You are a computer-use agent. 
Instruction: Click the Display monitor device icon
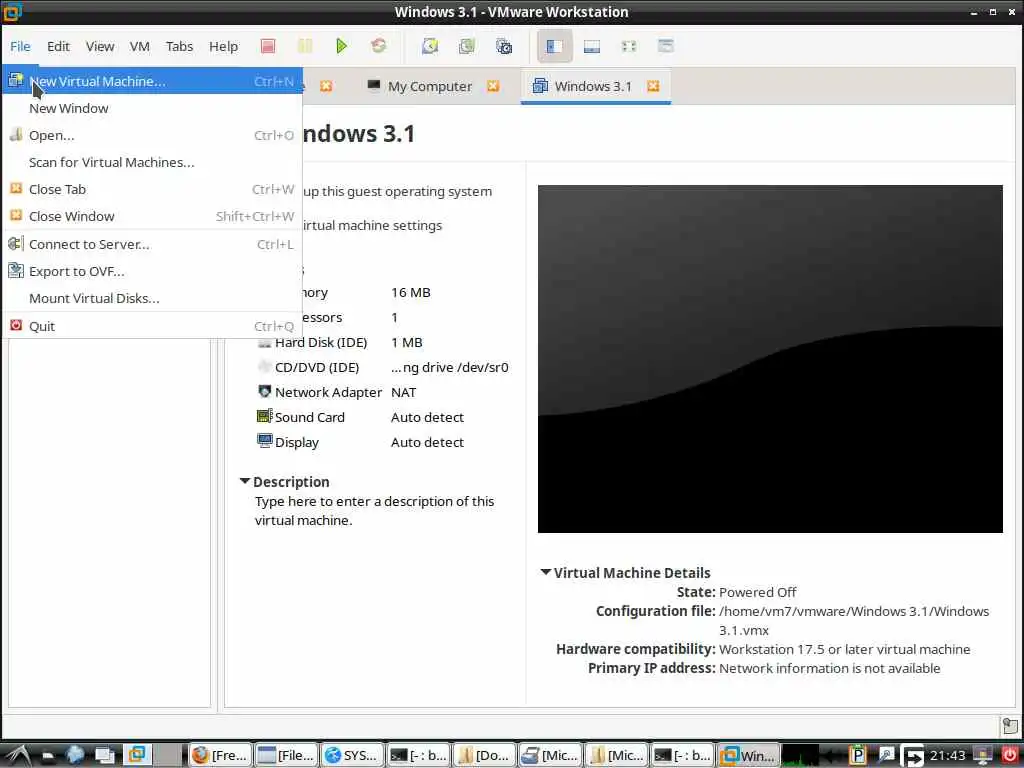(x=264, y=441)
